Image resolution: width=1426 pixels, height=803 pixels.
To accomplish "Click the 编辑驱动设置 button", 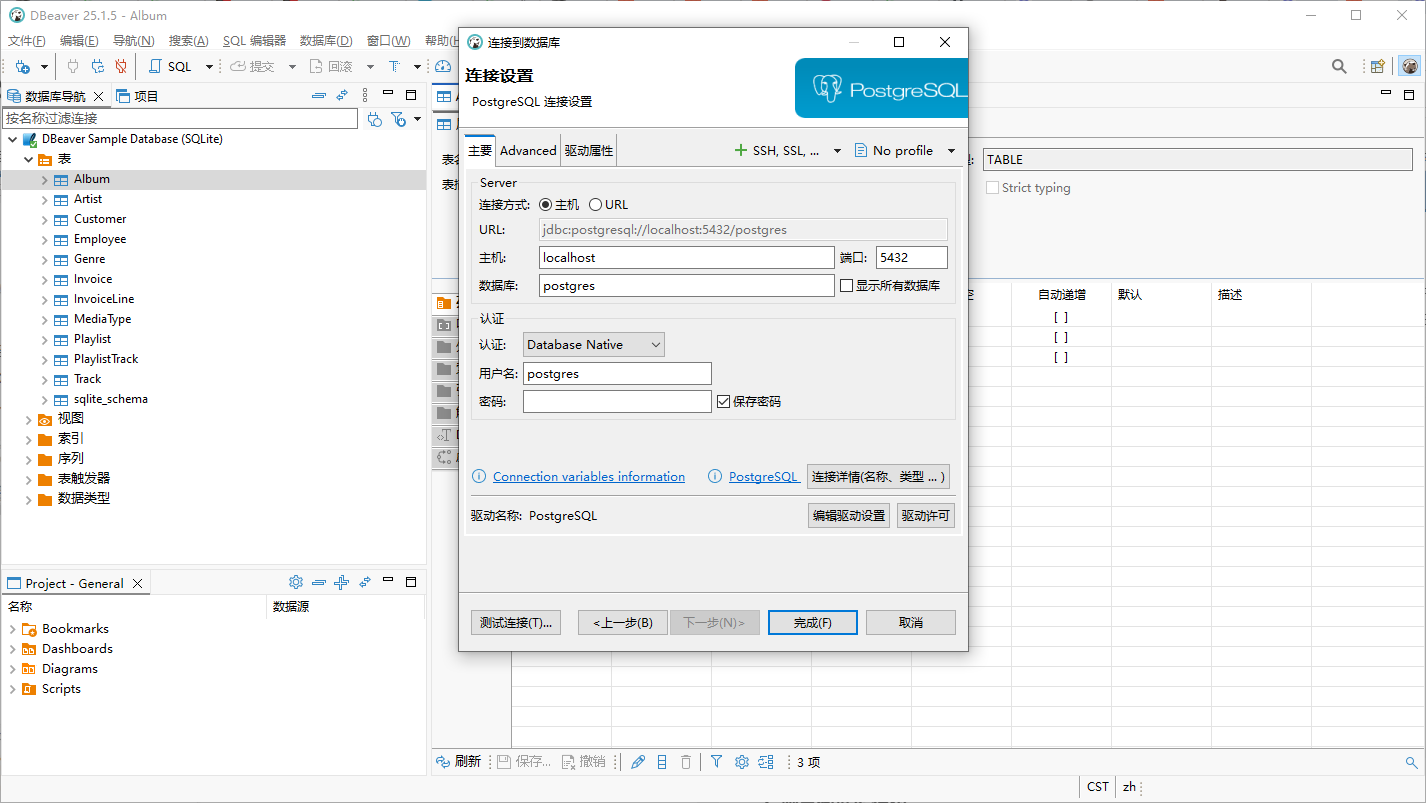I will coord(849,516).
